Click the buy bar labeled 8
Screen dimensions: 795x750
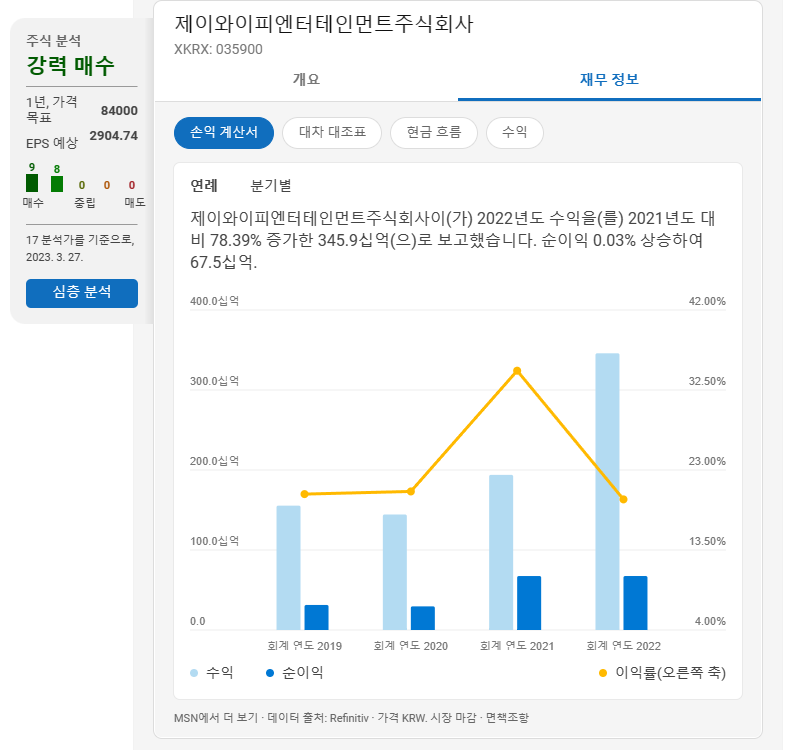tap(57, 184)
